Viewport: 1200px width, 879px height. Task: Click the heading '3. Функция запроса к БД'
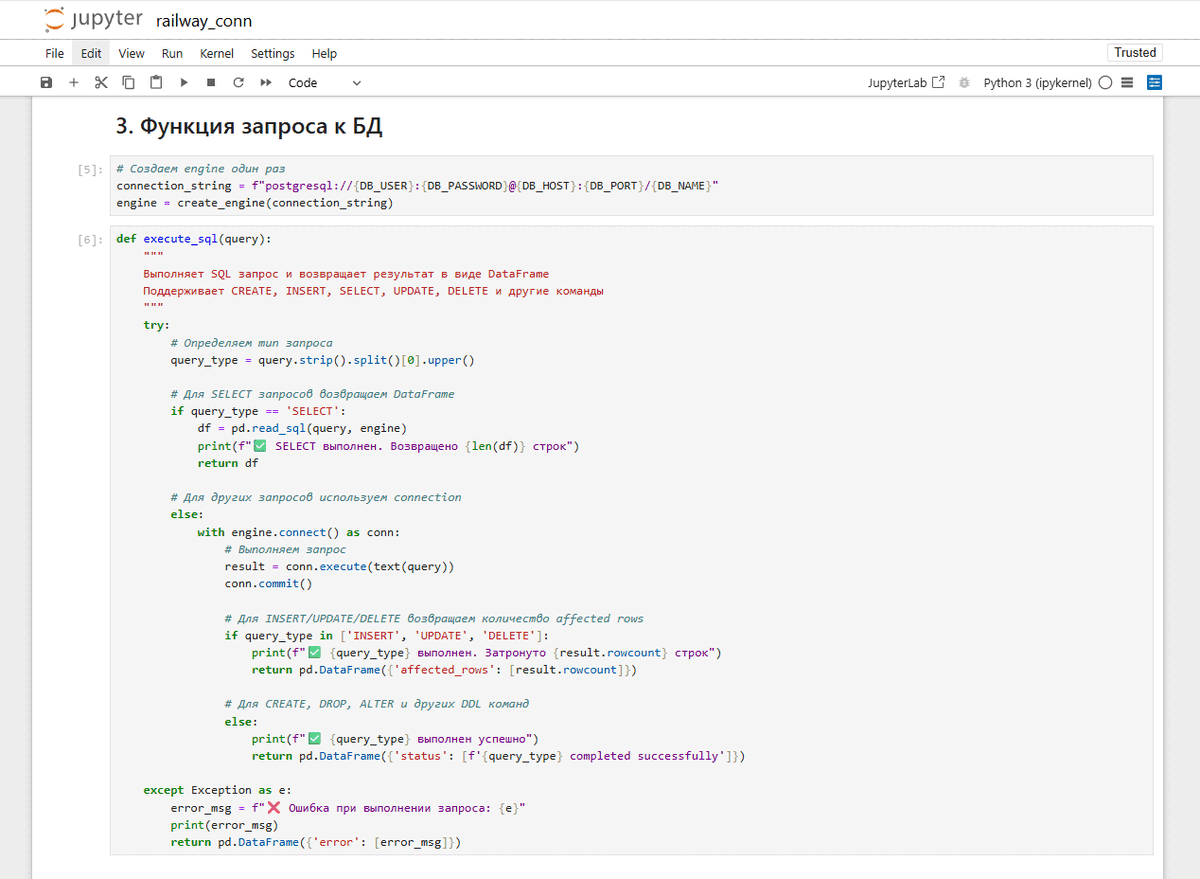tap(249, 127)
